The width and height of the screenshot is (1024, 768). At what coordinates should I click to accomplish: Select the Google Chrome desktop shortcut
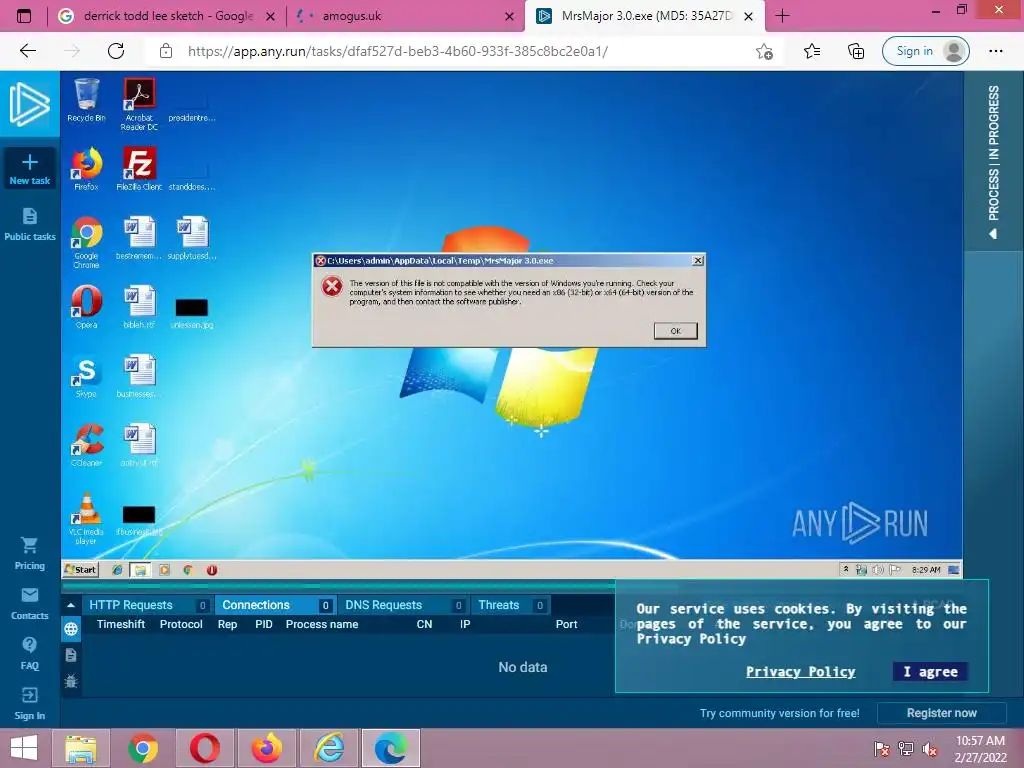pos(86,242)
